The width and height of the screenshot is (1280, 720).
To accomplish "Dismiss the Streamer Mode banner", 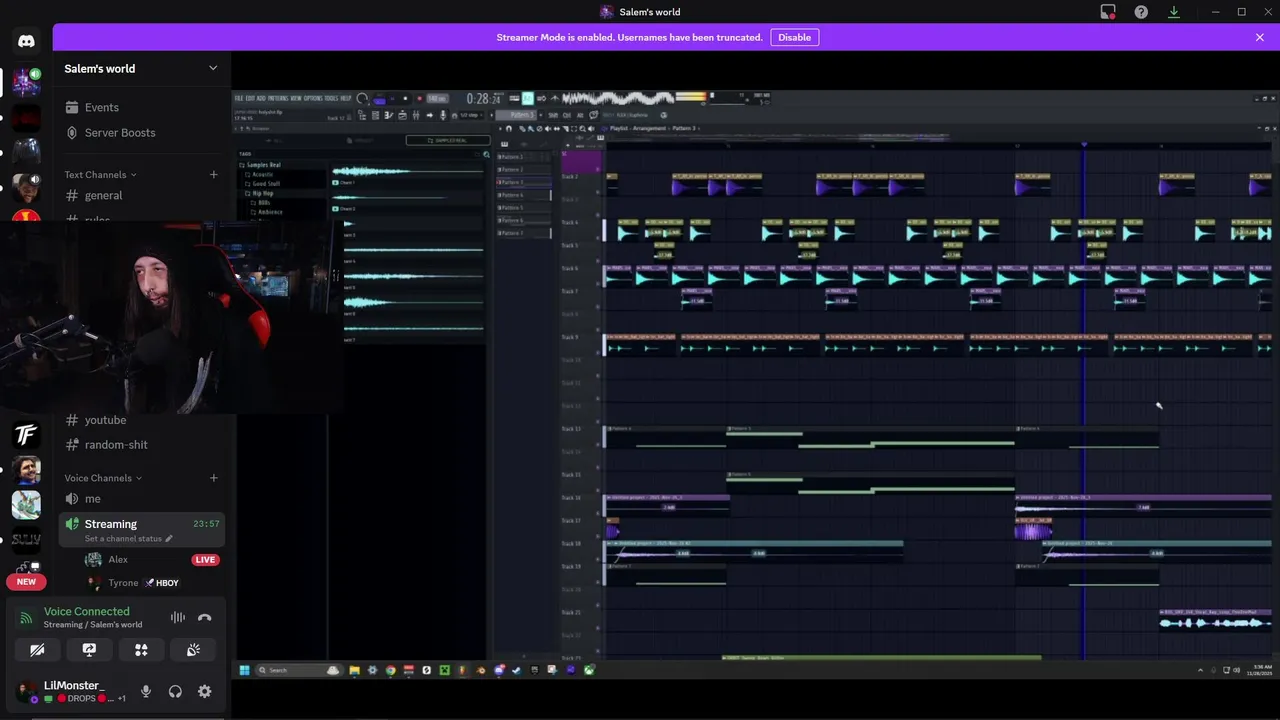I will (x=1260, y=37).
